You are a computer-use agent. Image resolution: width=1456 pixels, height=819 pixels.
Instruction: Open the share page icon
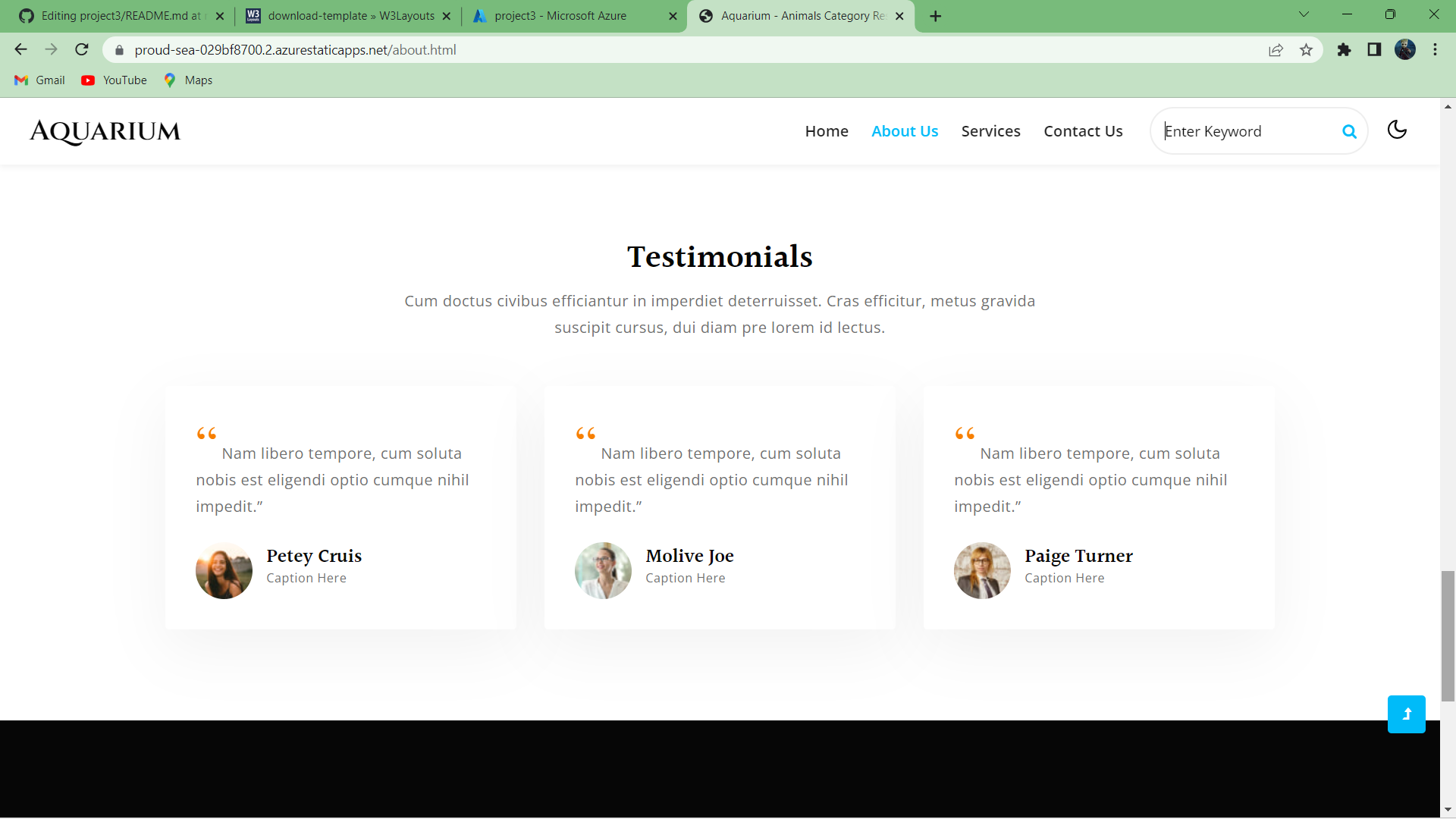[1276, 49]
